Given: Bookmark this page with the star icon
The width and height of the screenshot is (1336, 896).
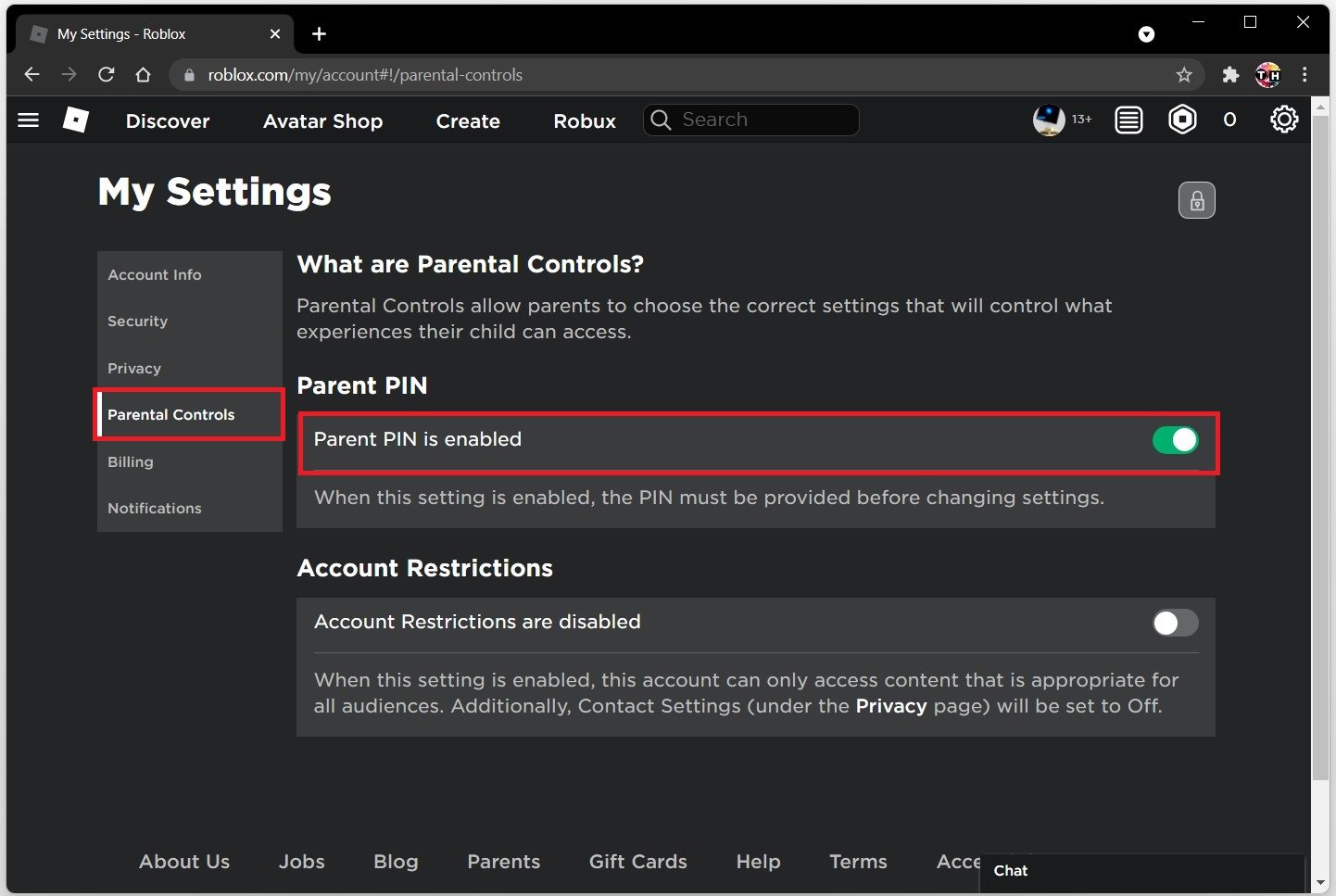Looking at the screenshot, I should [1184, 75].
